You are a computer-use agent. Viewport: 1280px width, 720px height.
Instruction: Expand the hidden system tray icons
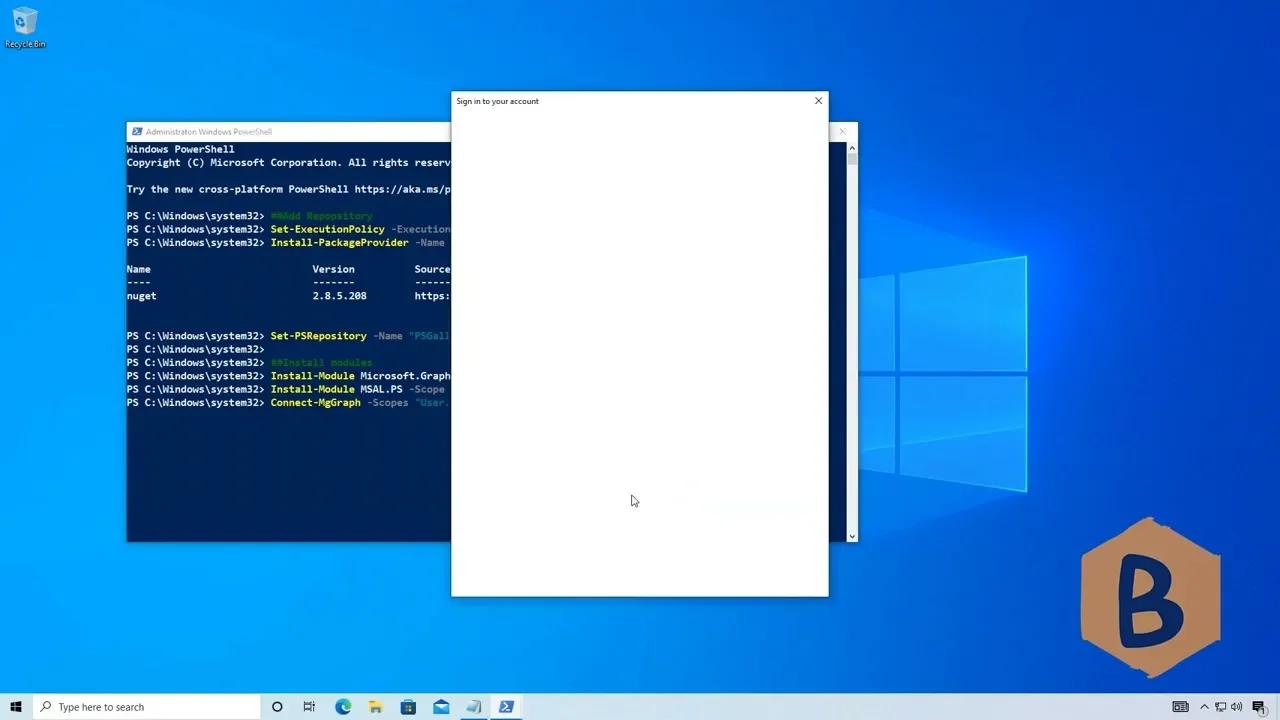click(x=1204, y=707)
